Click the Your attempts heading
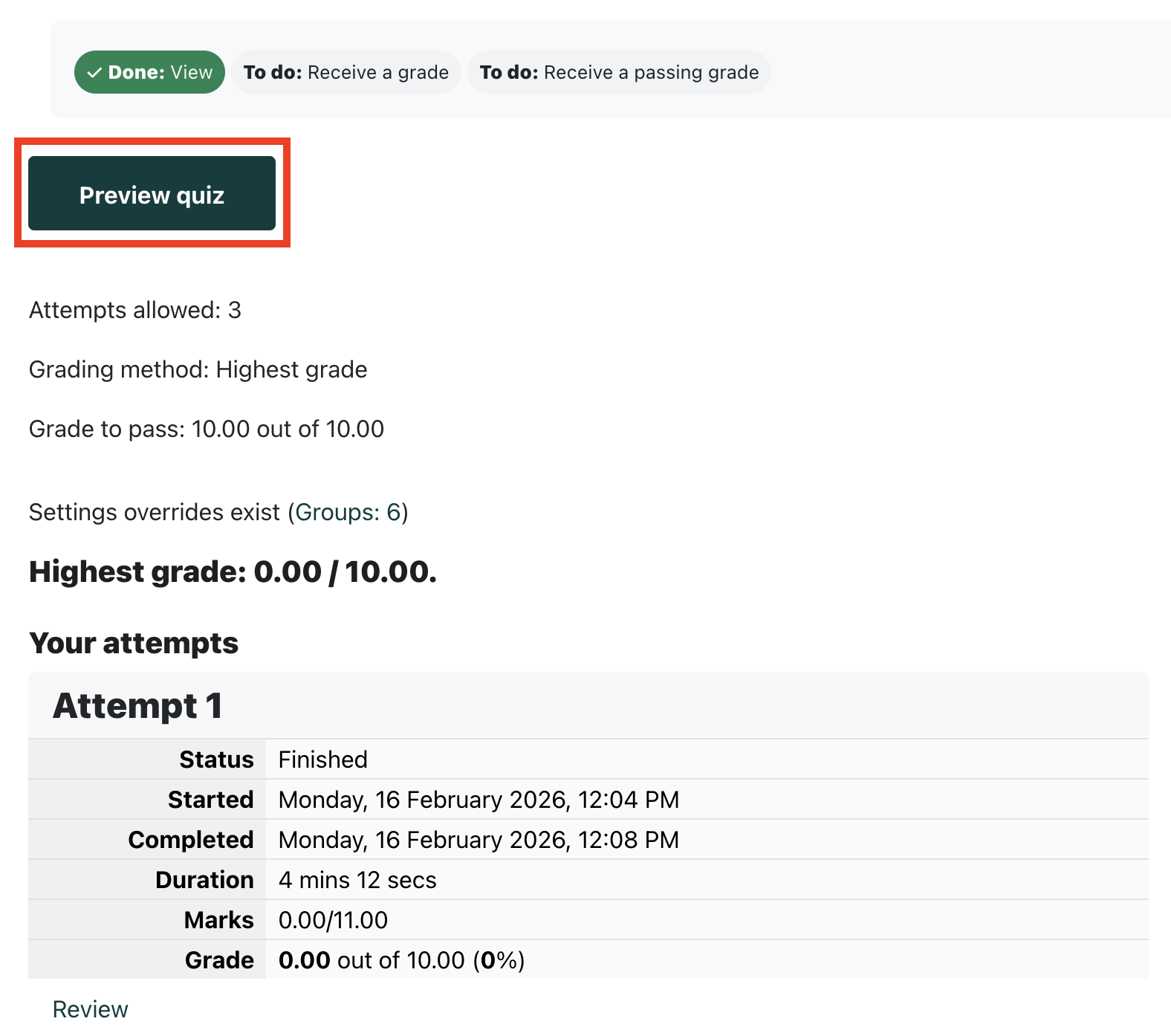 click(134, 643)
